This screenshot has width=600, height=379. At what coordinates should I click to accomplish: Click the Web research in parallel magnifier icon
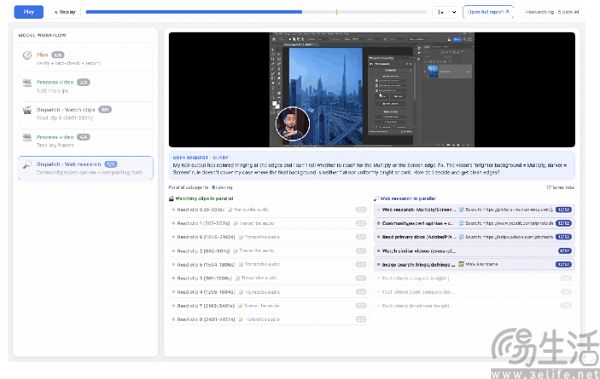click(376, 198)
